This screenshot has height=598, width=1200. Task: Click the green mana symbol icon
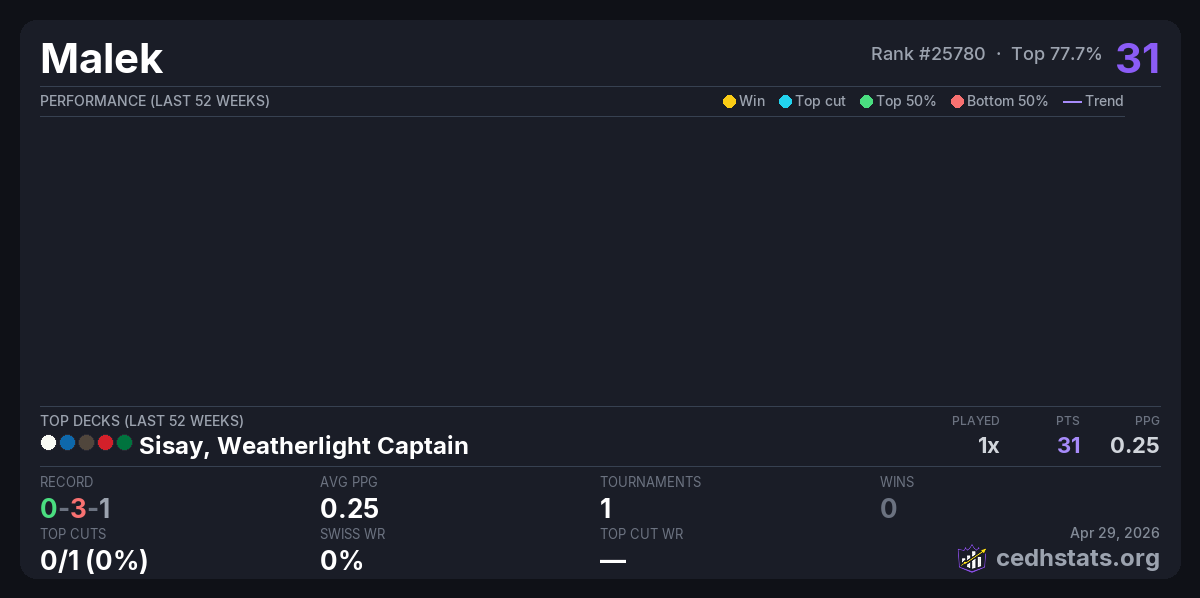(124, 443)
